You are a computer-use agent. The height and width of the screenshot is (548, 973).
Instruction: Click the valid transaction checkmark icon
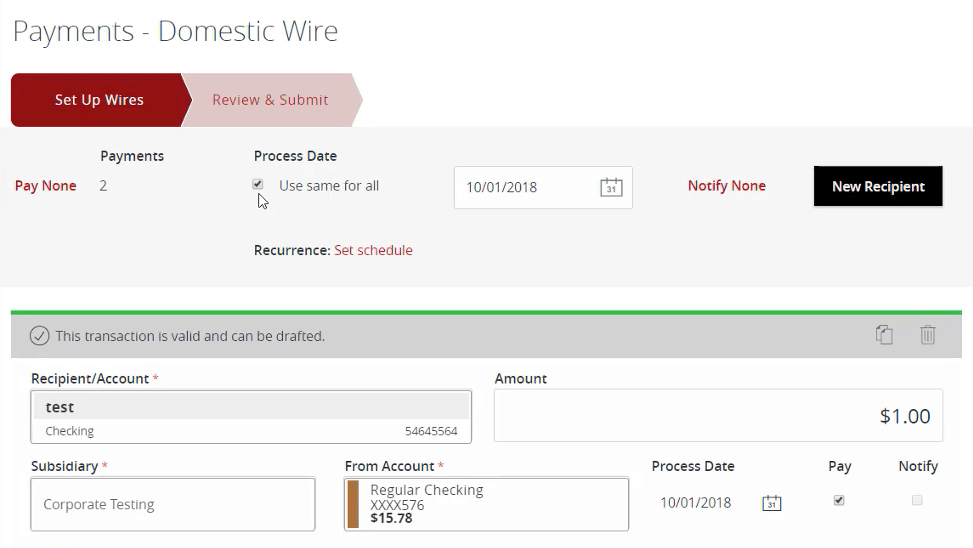(40, 336)
